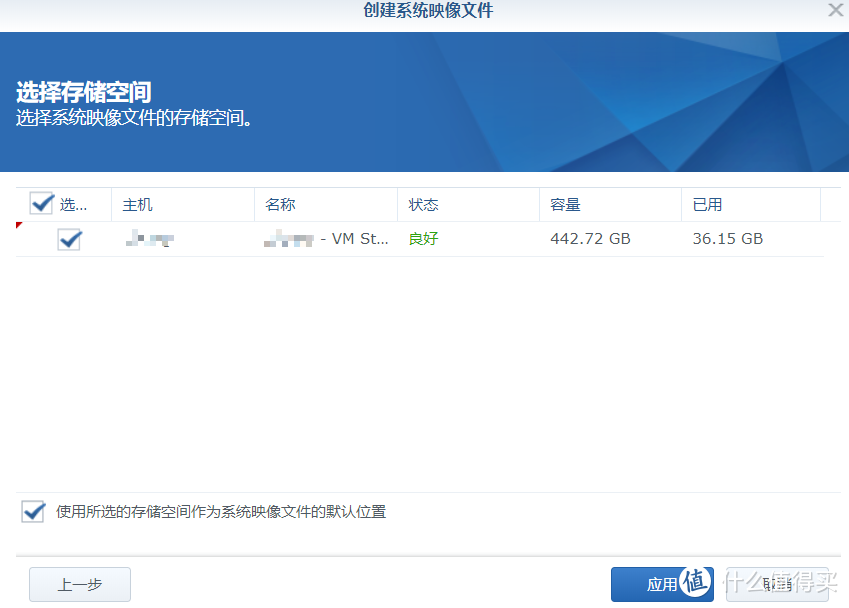The image size is (849, 608).
Task: Click the 已用 column header
Action: (x=707, y=205)
